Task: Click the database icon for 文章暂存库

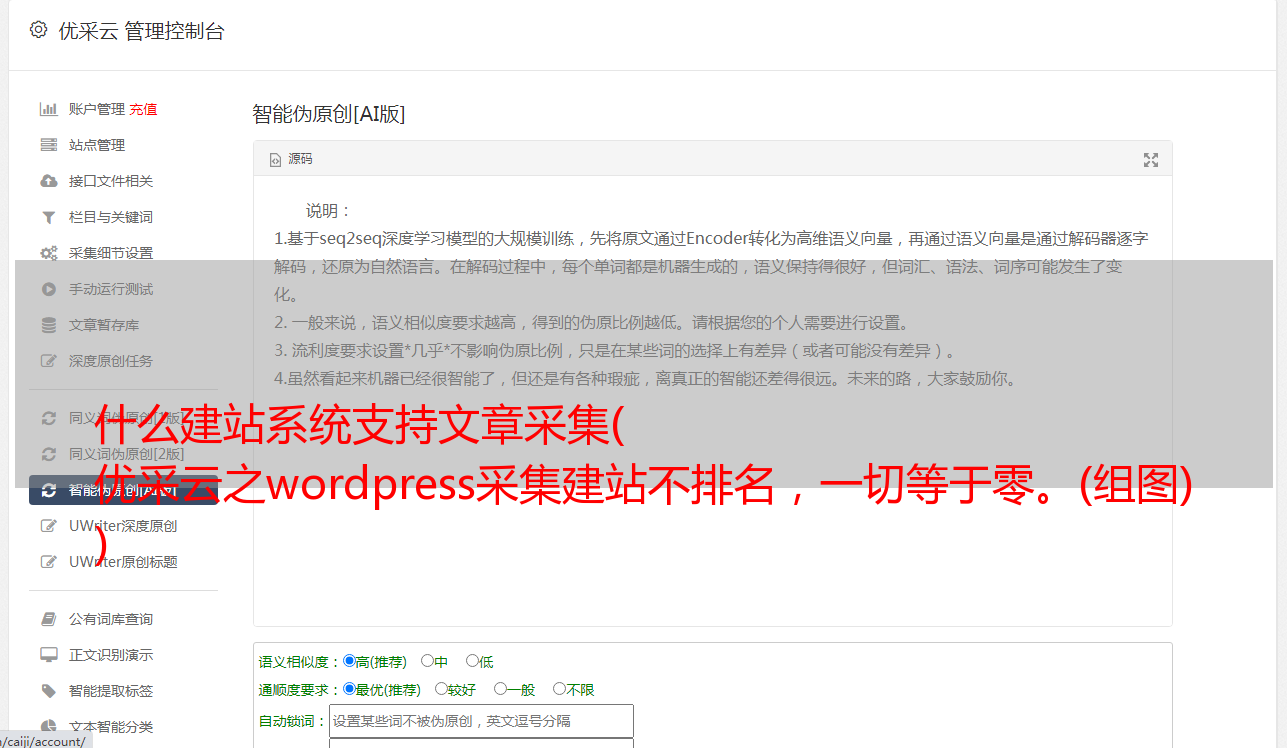Action: point(48,325)
